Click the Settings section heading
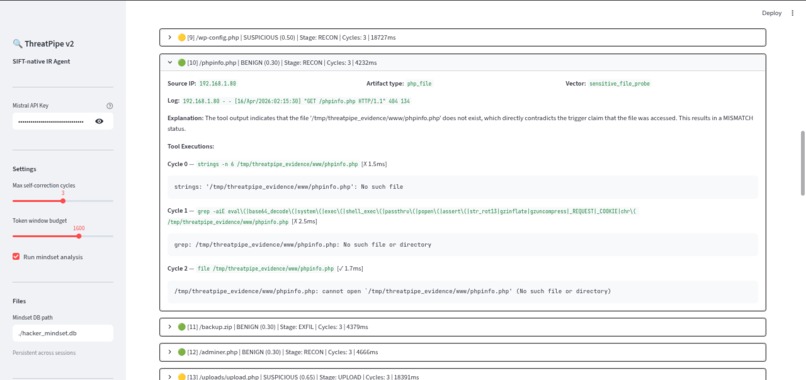Viewport: 806px width, 380px height. tap(25, 169)
